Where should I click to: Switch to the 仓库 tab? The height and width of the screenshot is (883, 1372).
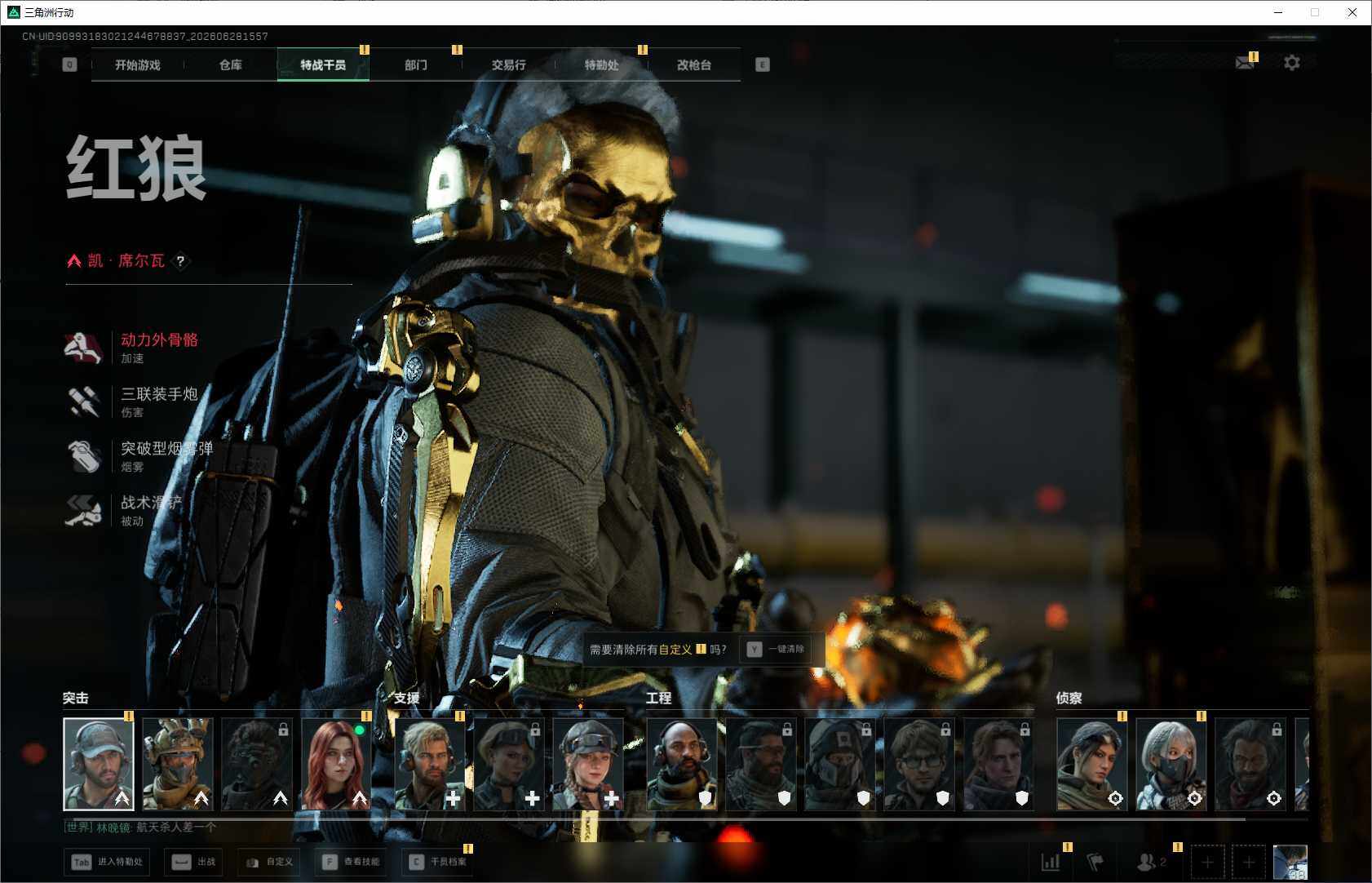231,65
